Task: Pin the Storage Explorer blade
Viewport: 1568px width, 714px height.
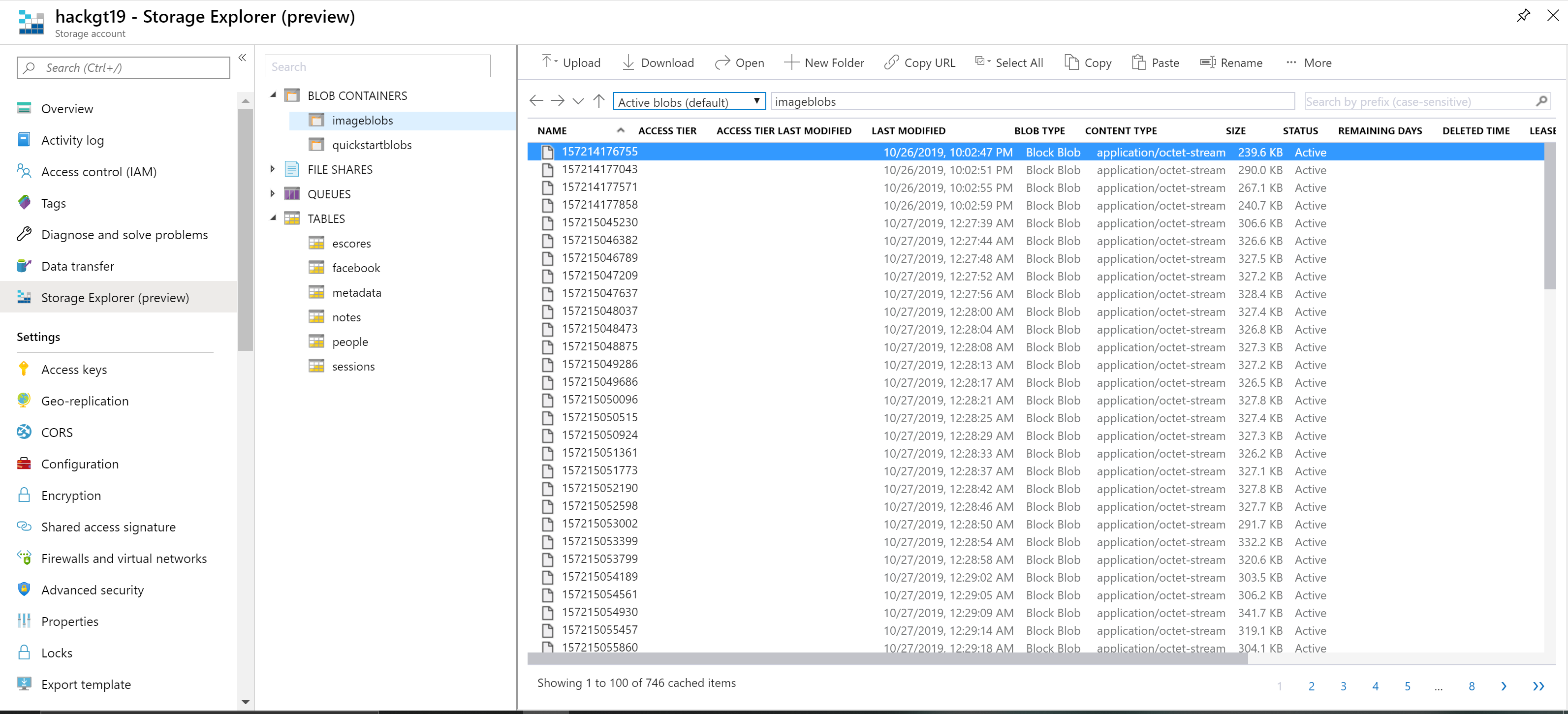Action: coord(1523,16)
